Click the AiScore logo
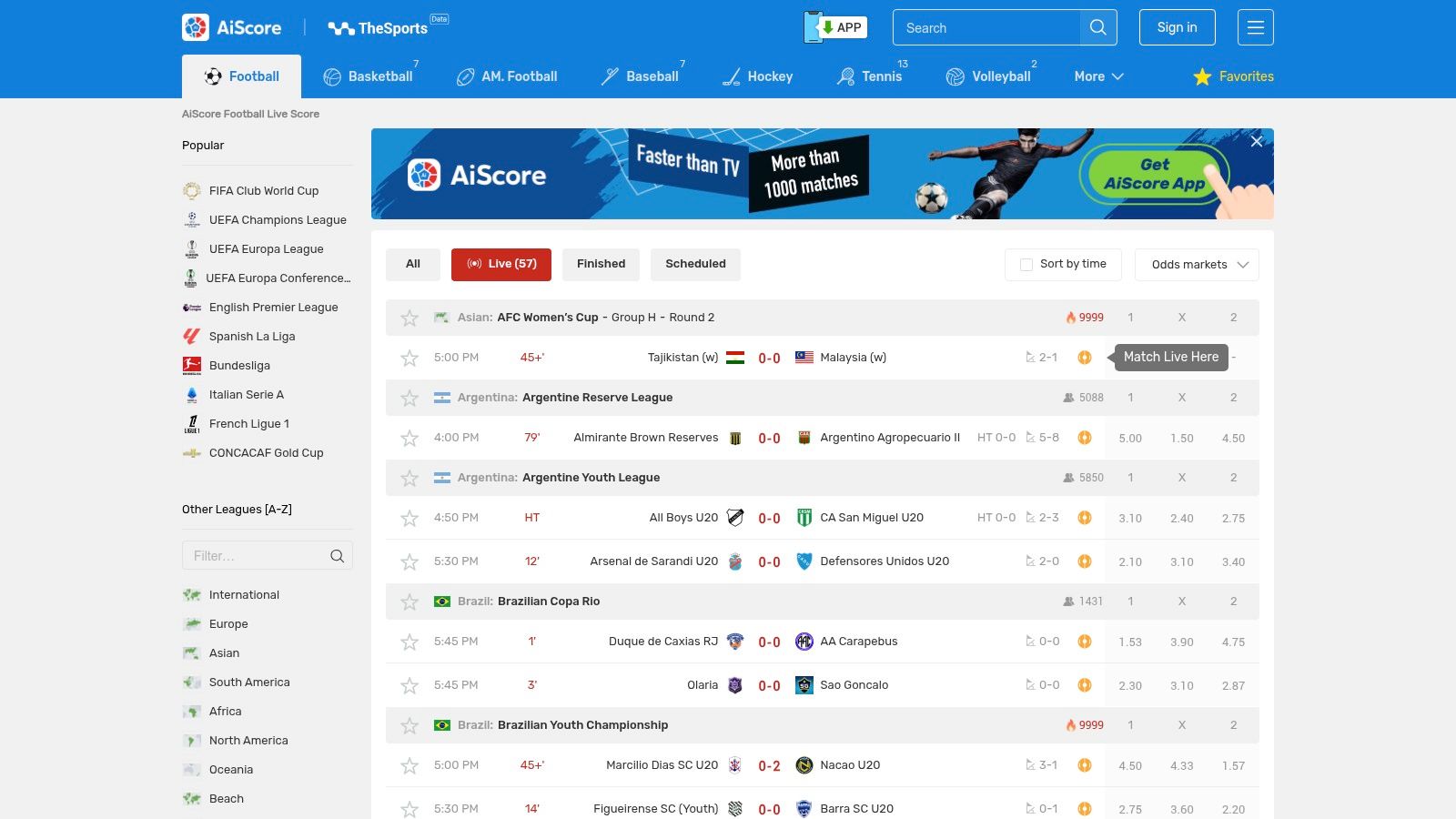The height and width of the screenshot is (819, 1456). coord(231,27)
